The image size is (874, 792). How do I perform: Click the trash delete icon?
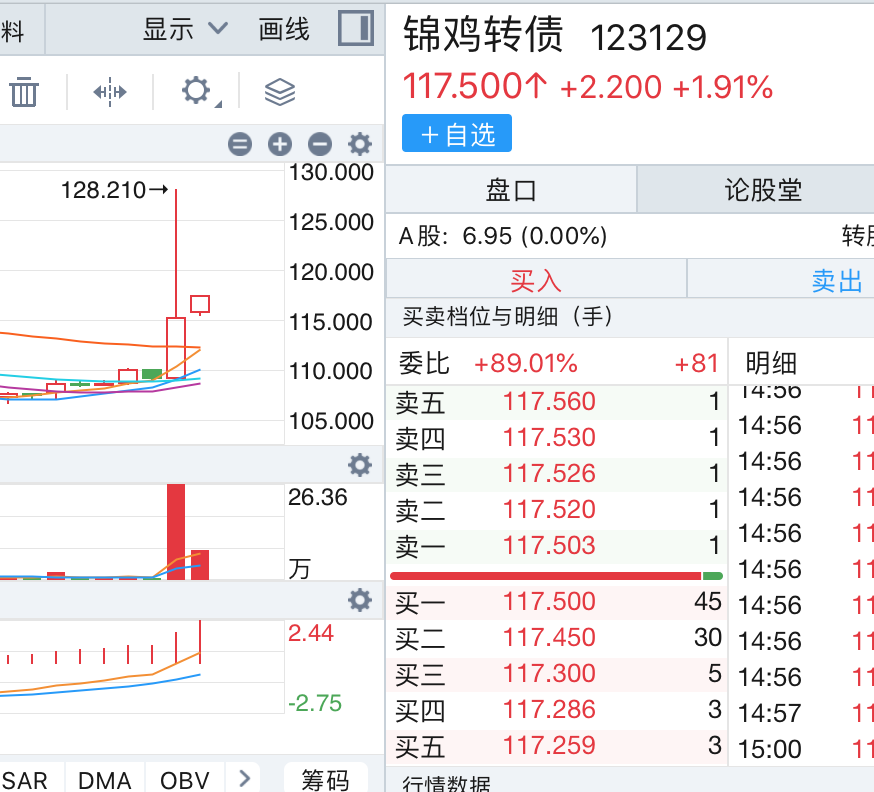24,93
